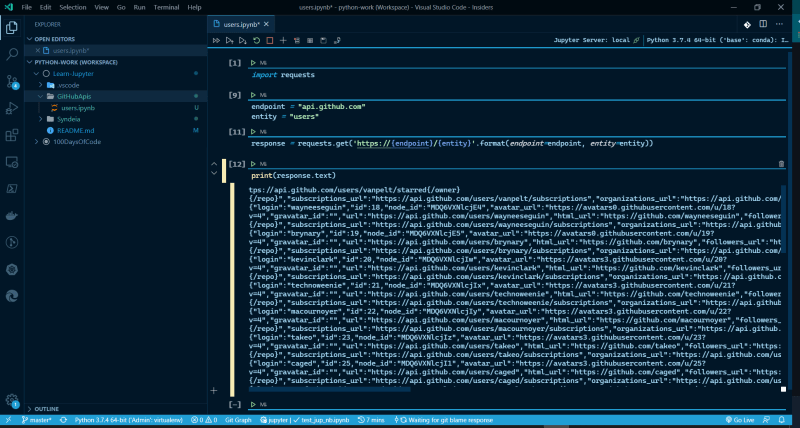This screenshot has width=800, height=428.
Task: Add a new cell from notebook toolbar
Action: [283, 40]
